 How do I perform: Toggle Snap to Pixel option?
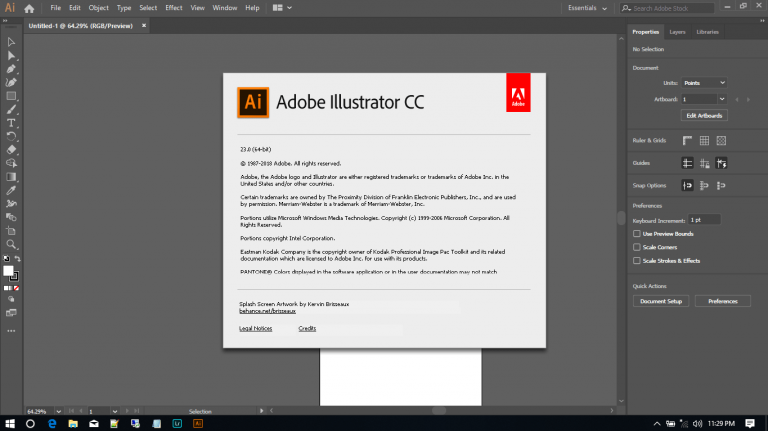click(x=704, y=186)
